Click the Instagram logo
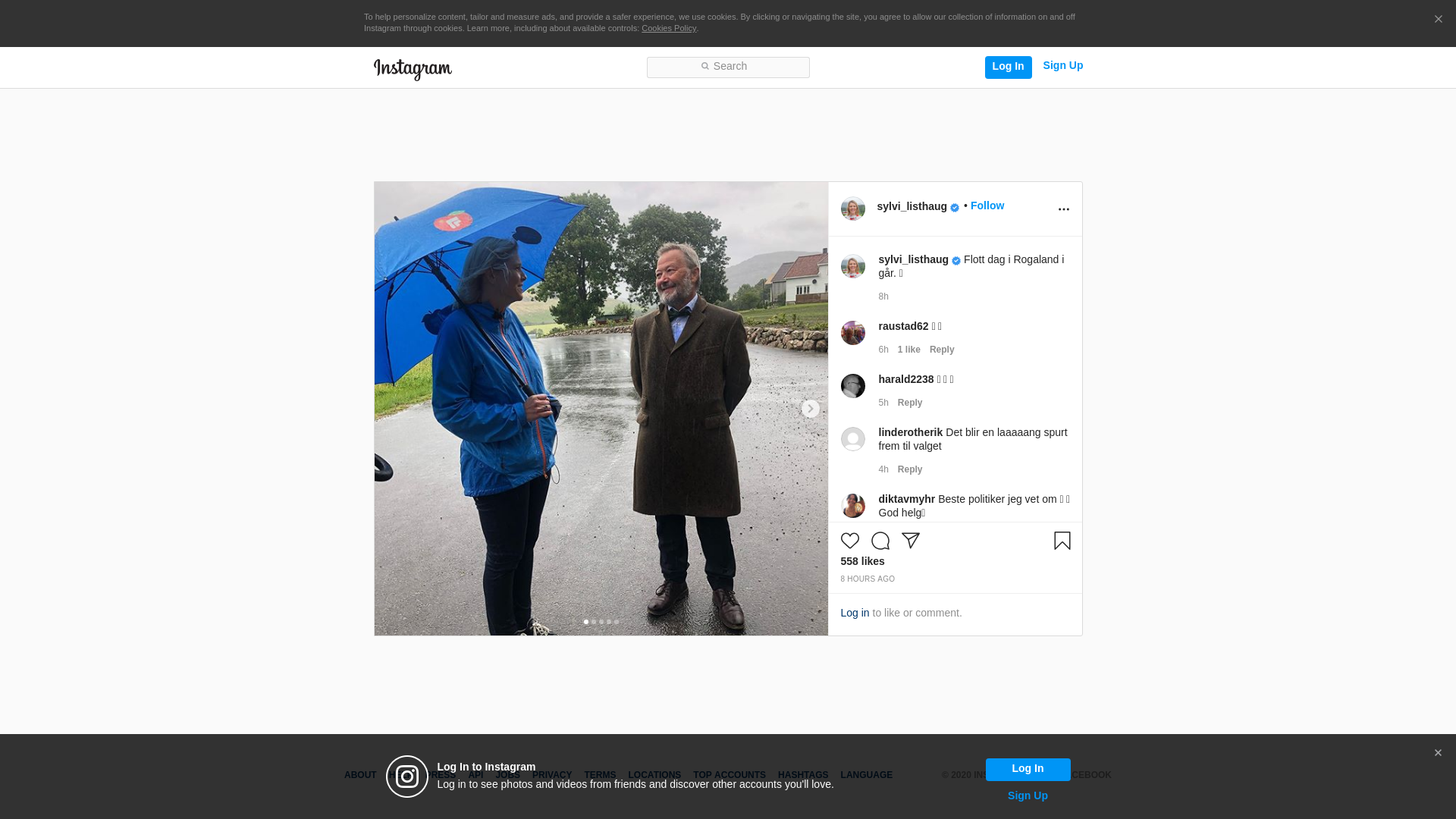 click(x=413, y=69)
